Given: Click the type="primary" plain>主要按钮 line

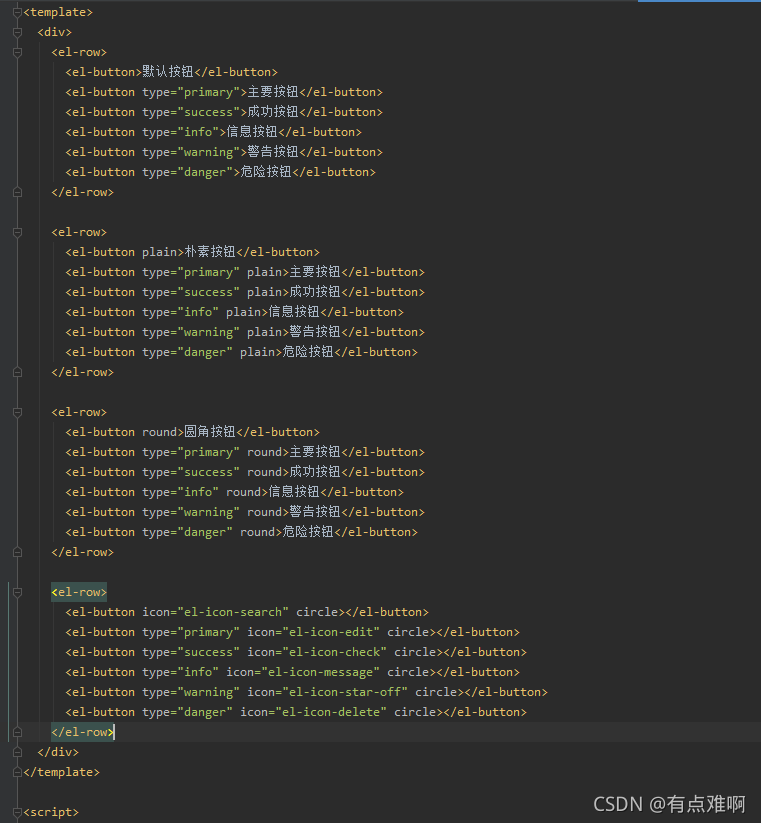Looking at the screenshot, I should point(245,272).
